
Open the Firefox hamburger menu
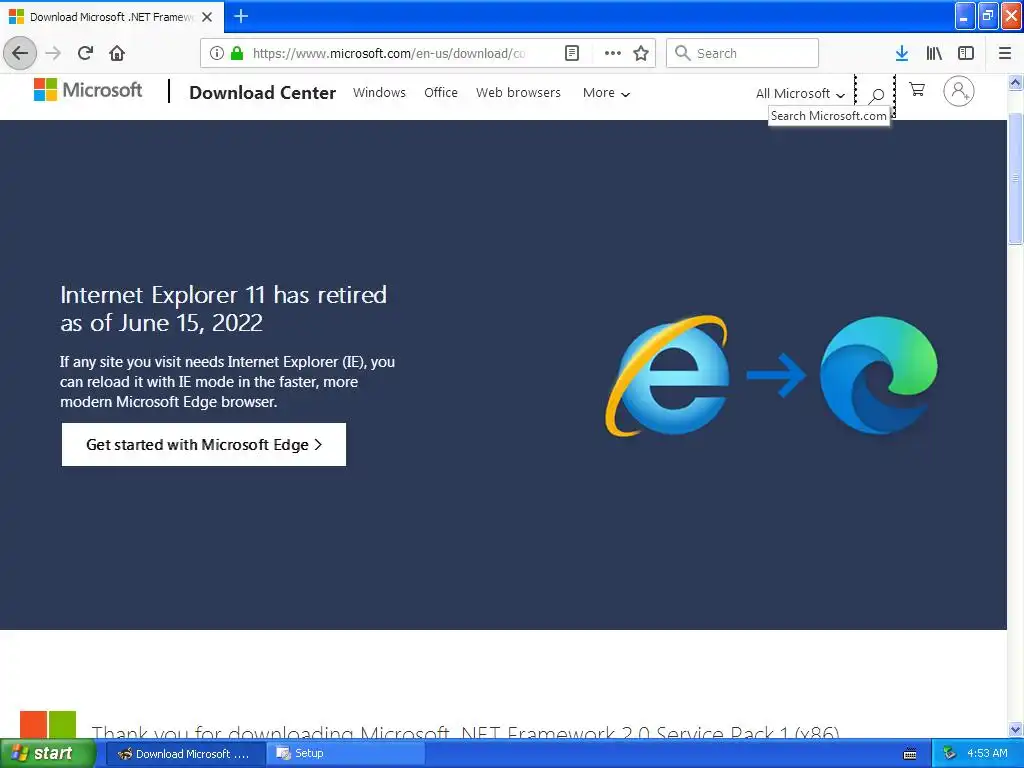(1005, 53)
